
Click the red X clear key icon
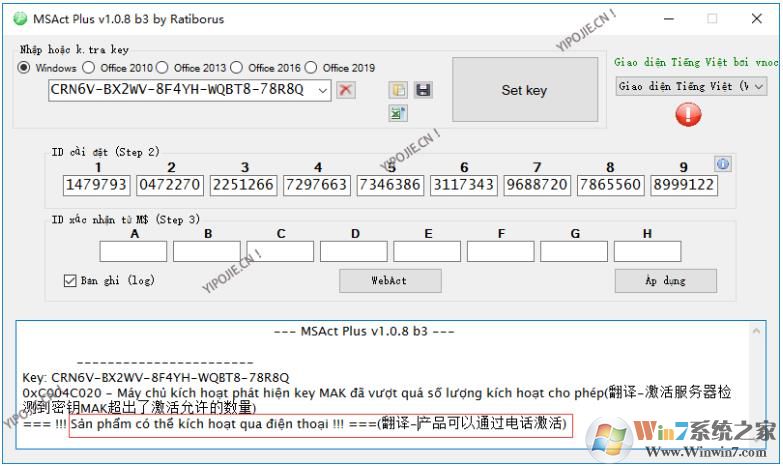point(346,90)
